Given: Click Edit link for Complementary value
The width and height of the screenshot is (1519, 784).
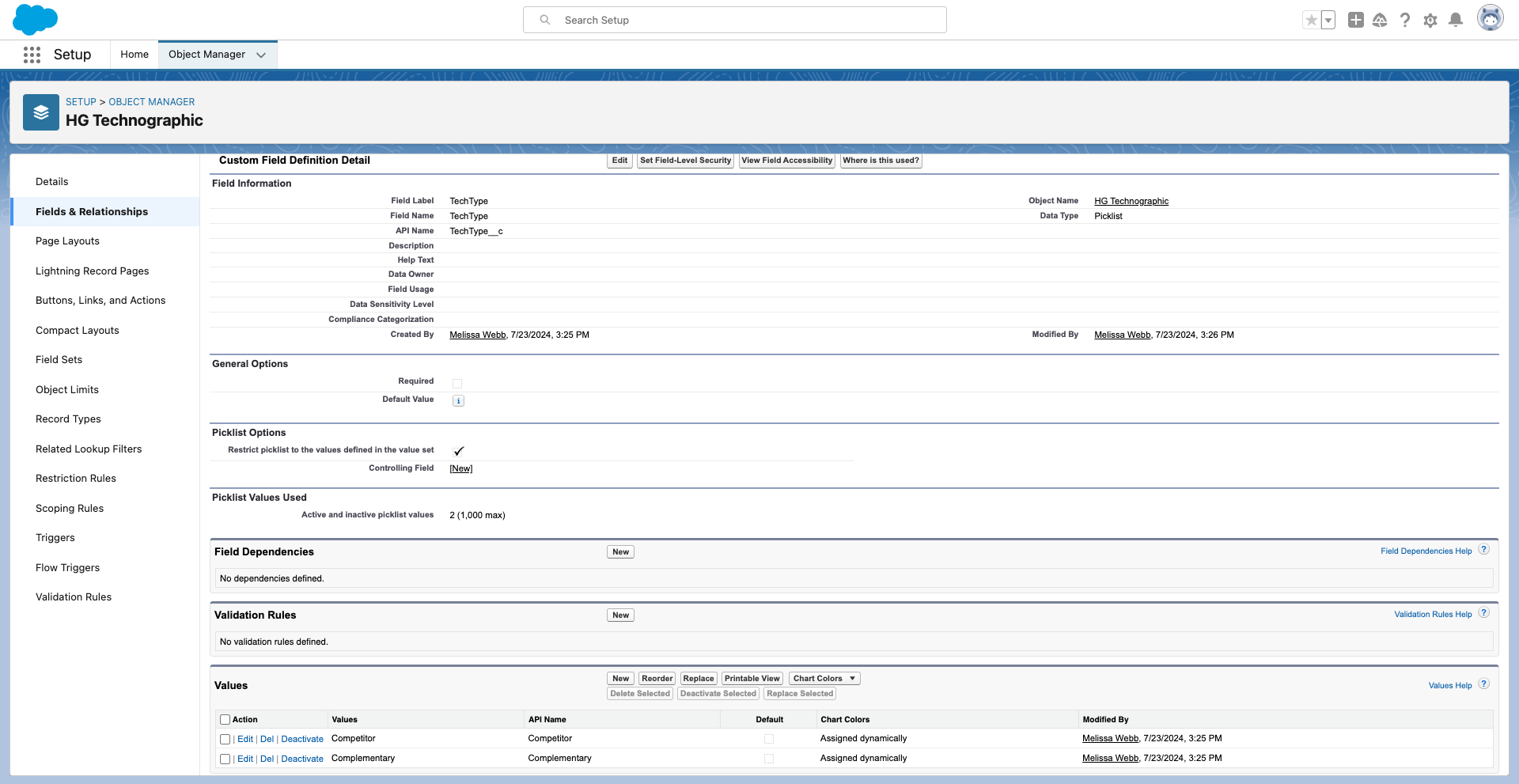Looking at the screenshot, I should [x=245, y=759].
